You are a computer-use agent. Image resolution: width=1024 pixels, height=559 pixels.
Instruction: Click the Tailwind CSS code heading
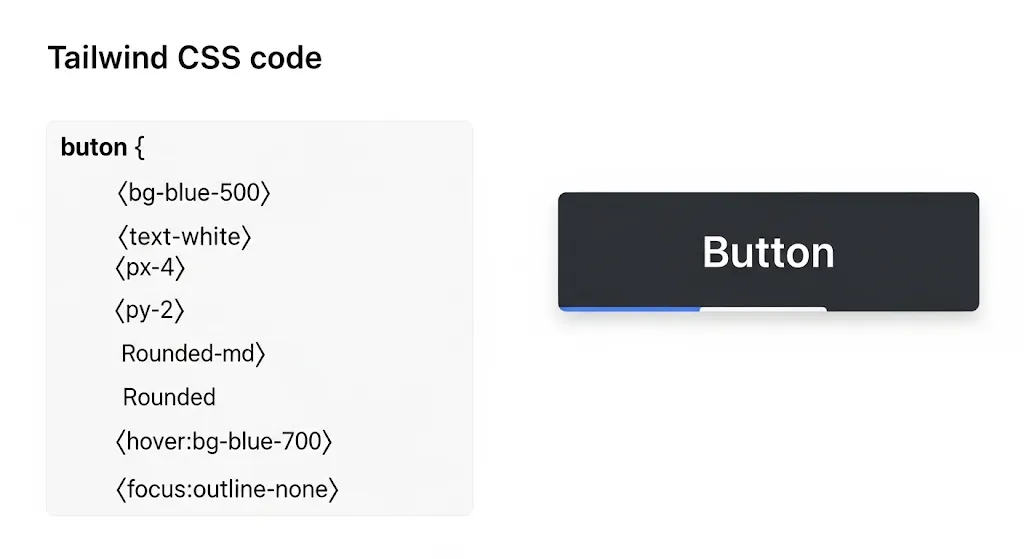(185, 57)
